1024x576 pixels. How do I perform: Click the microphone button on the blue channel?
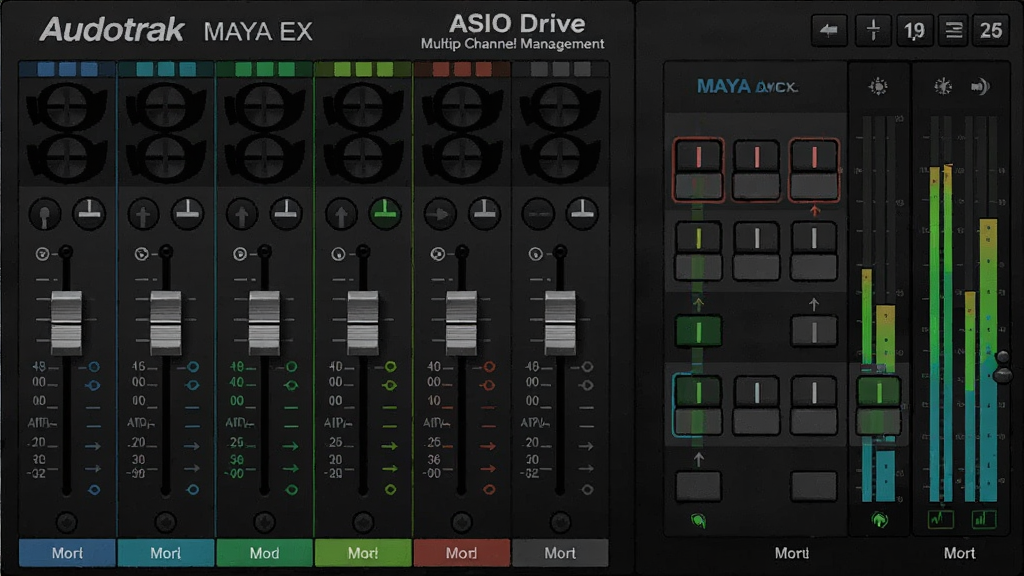[44, 214]
